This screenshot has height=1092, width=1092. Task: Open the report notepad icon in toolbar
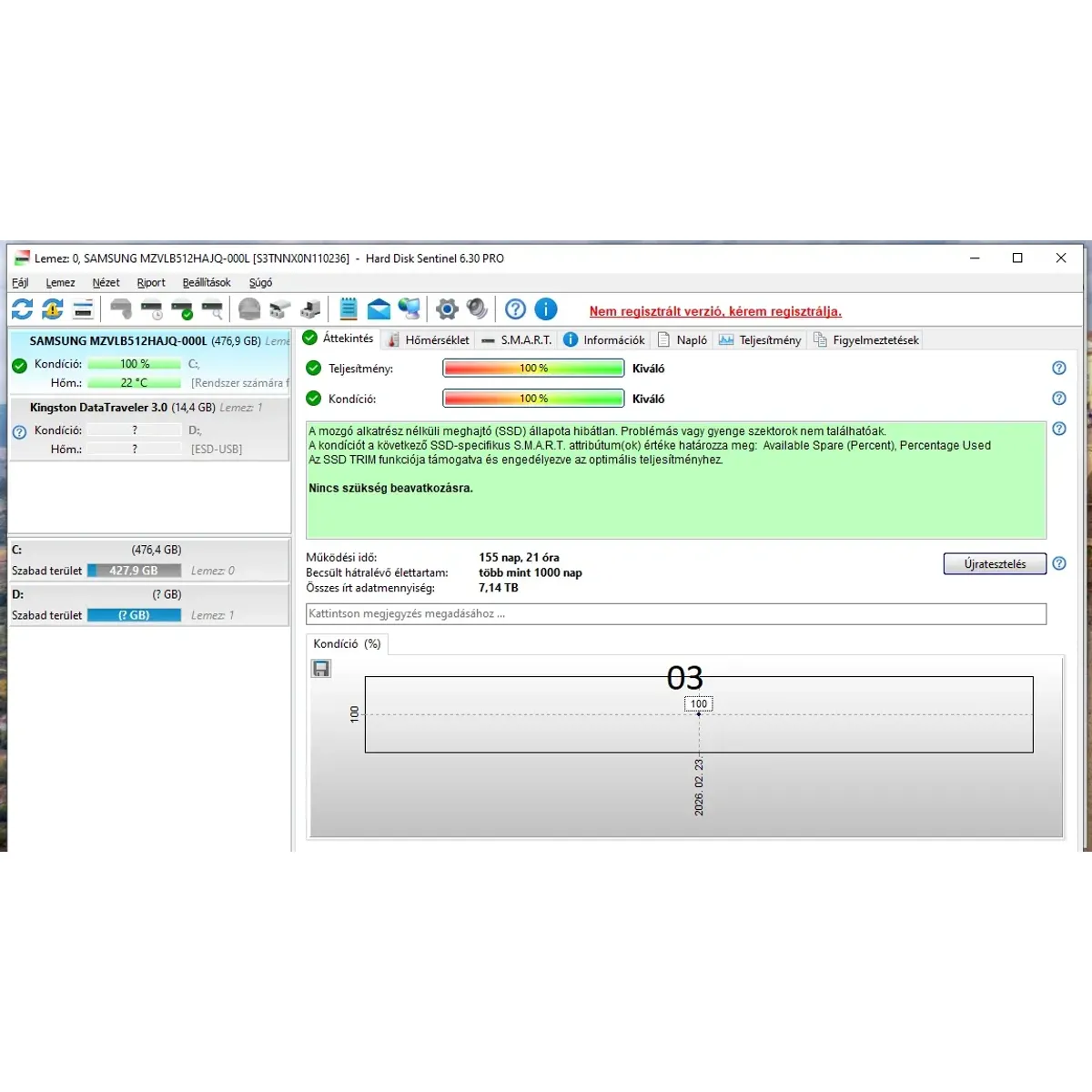[348, 309]
